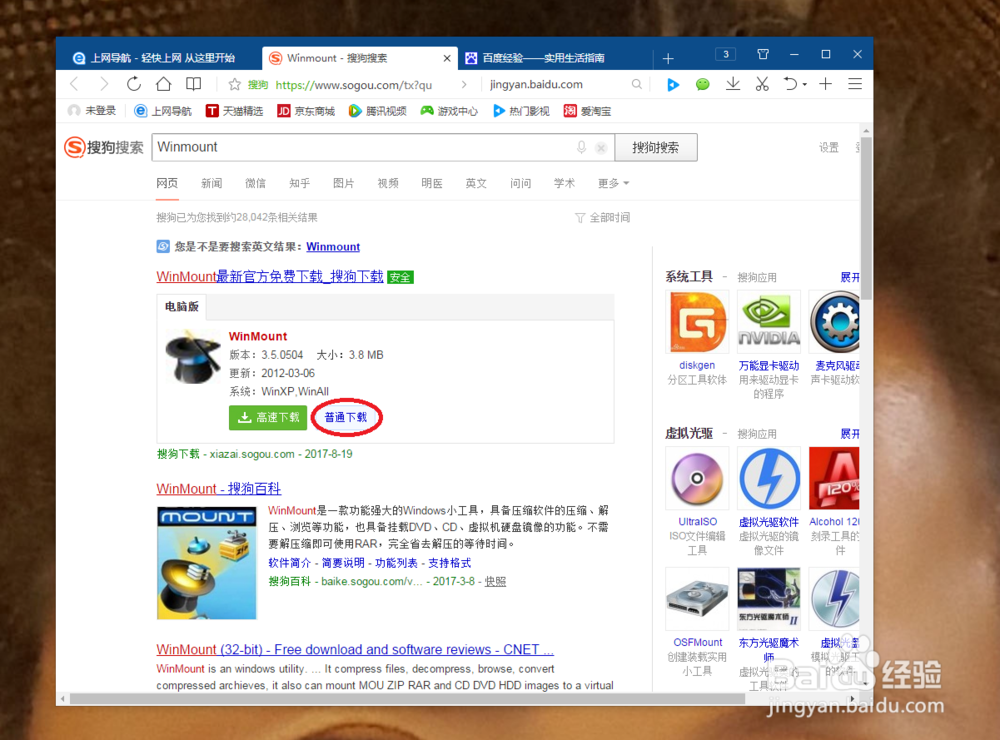Open the diskgen app icon
The image size is (1000, 740).
tap(697, 322)
